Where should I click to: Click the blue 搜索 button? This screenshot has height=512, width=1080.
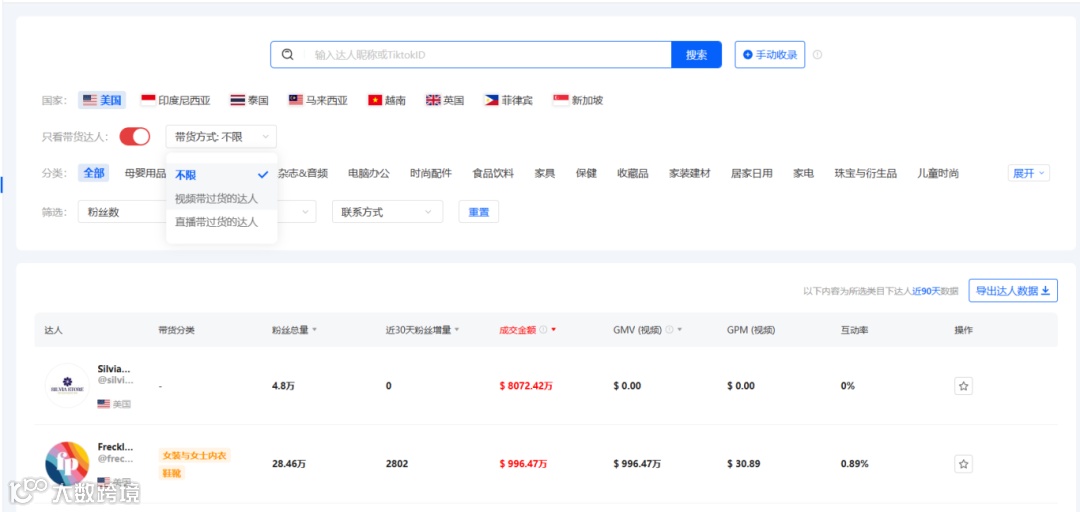(696, 54)
